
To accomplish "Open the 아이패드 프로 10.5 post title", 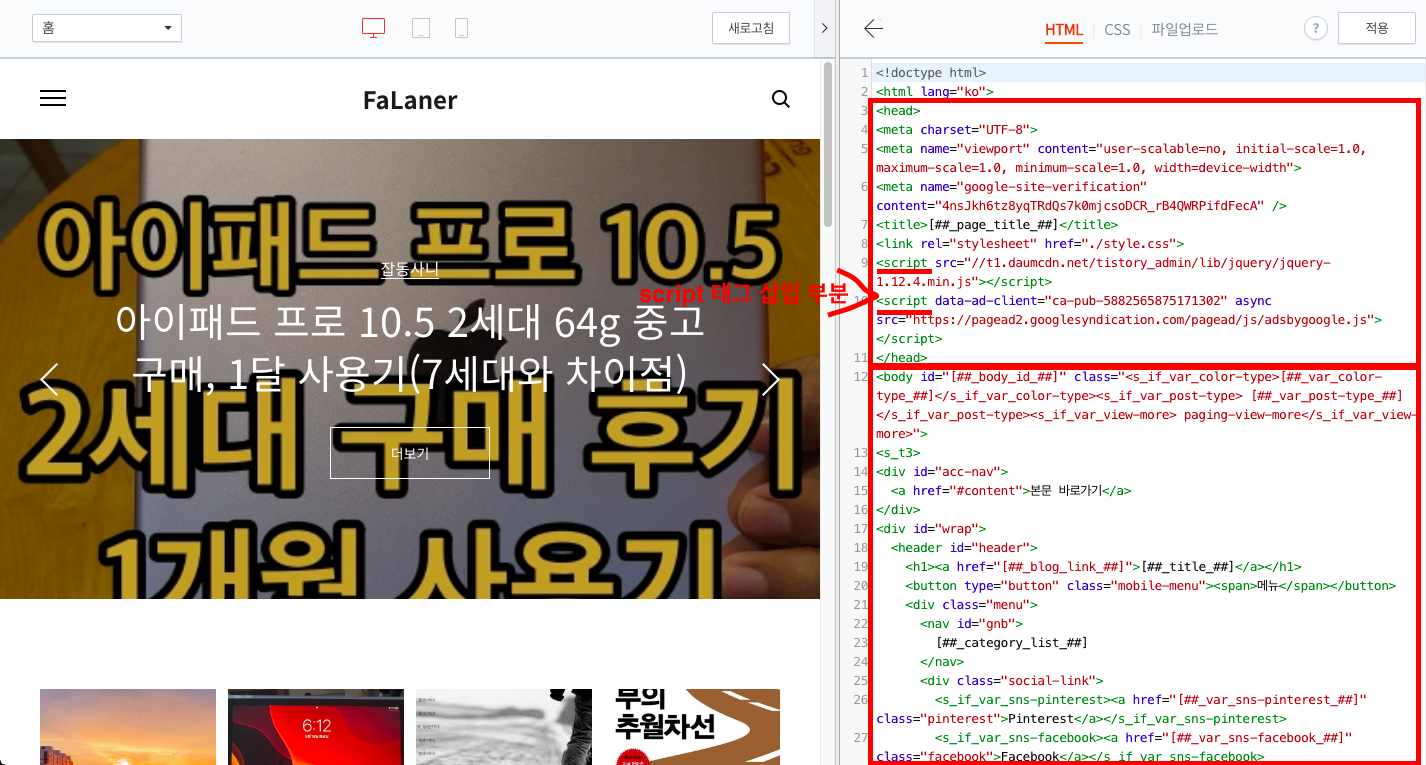I will click(x=410, y=348).
